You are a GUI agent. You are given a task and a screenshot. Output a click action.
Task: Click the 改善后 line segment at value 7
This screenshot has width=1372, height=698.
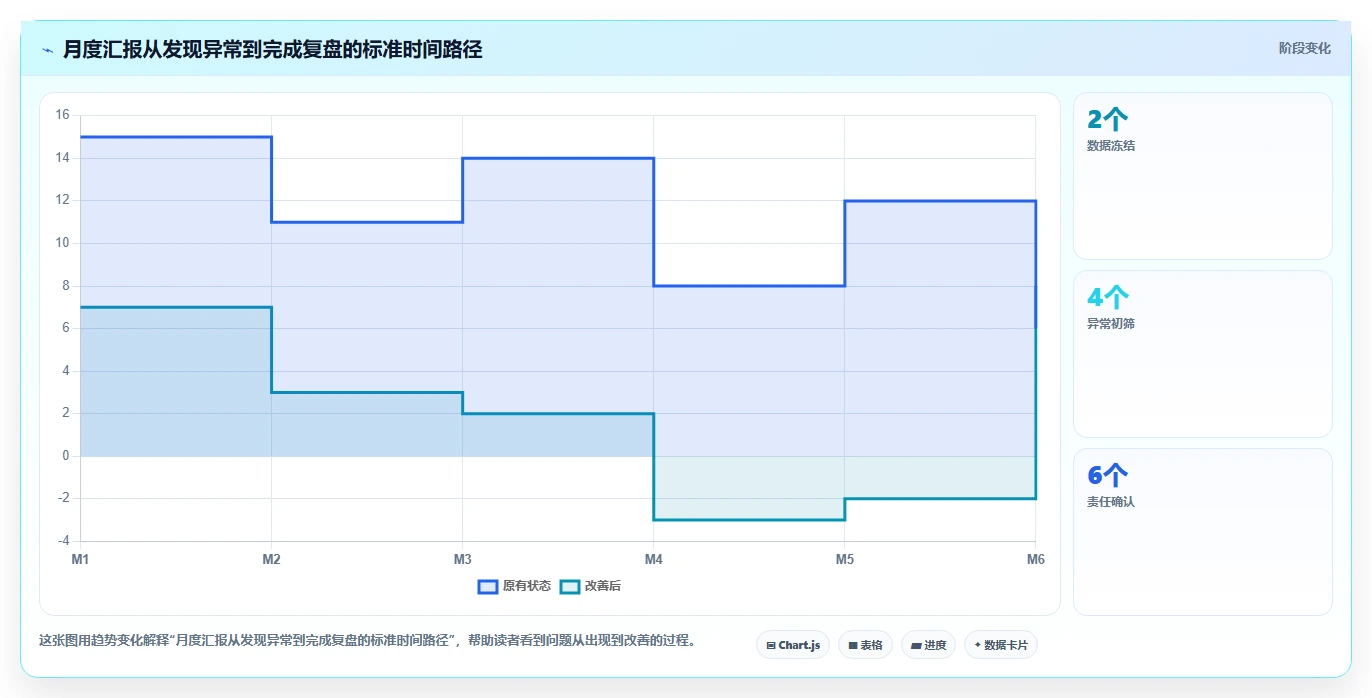click(x=175, y=307)
